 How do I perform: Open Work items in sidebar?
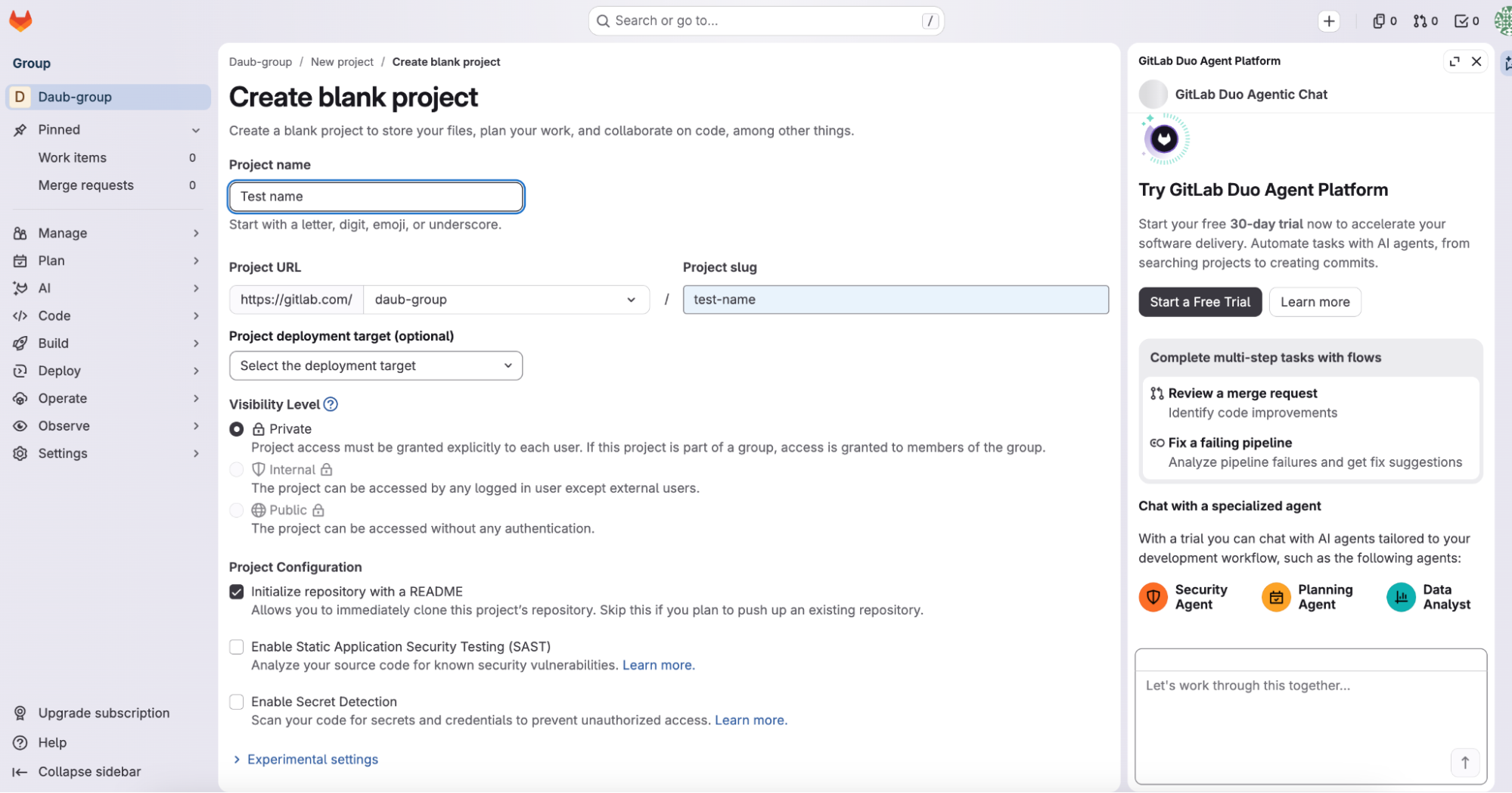pos(108,157)
